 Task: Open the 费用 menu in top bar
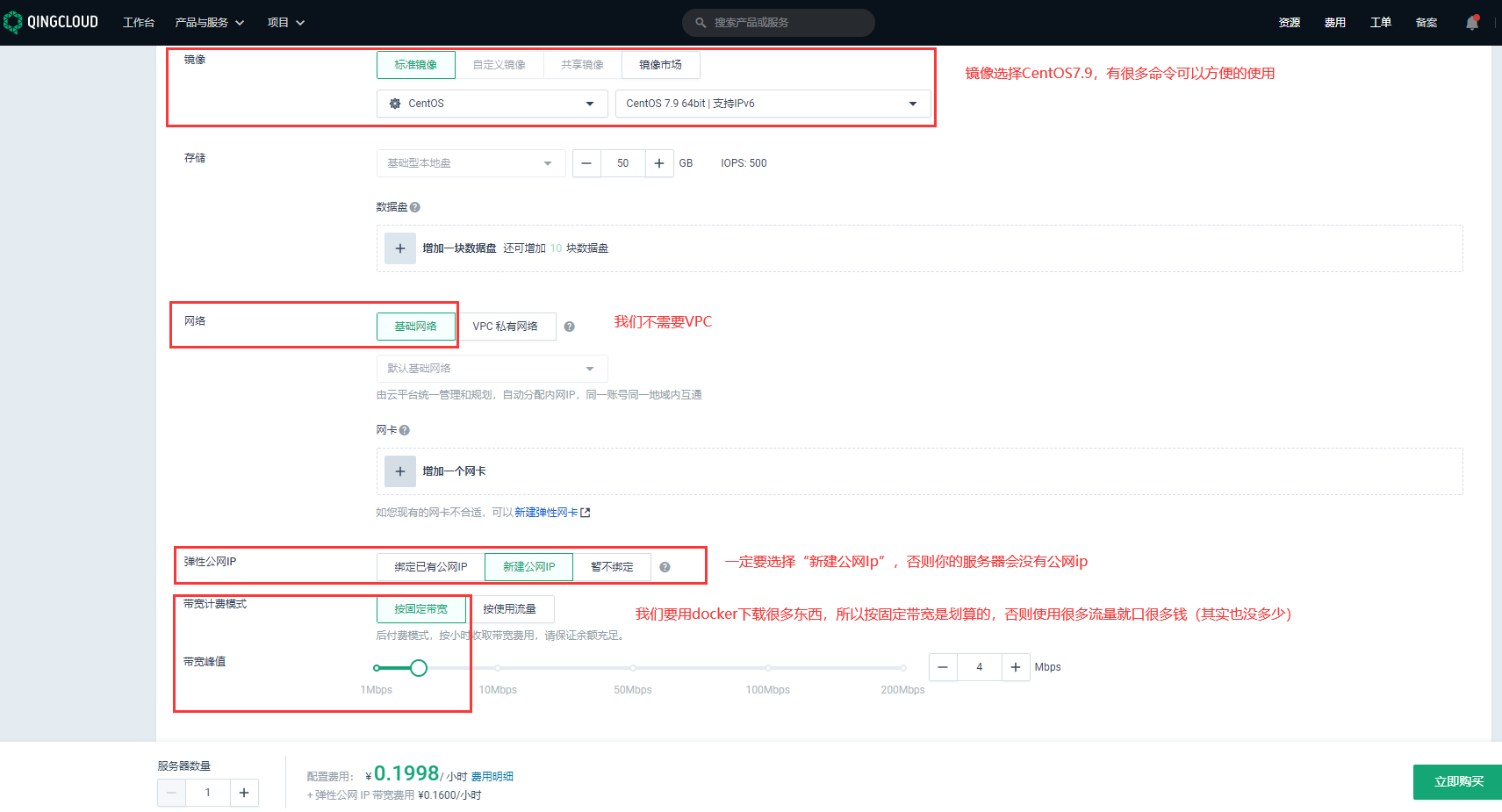point(1334,23)
